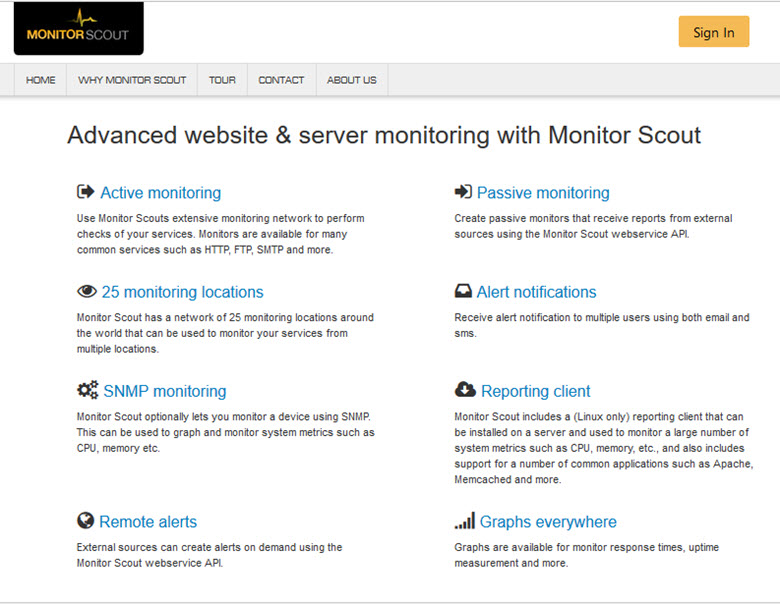Open the Graphs everywhere link
The width and height of the screenshot is (780, 604).
tap(548, 521)
